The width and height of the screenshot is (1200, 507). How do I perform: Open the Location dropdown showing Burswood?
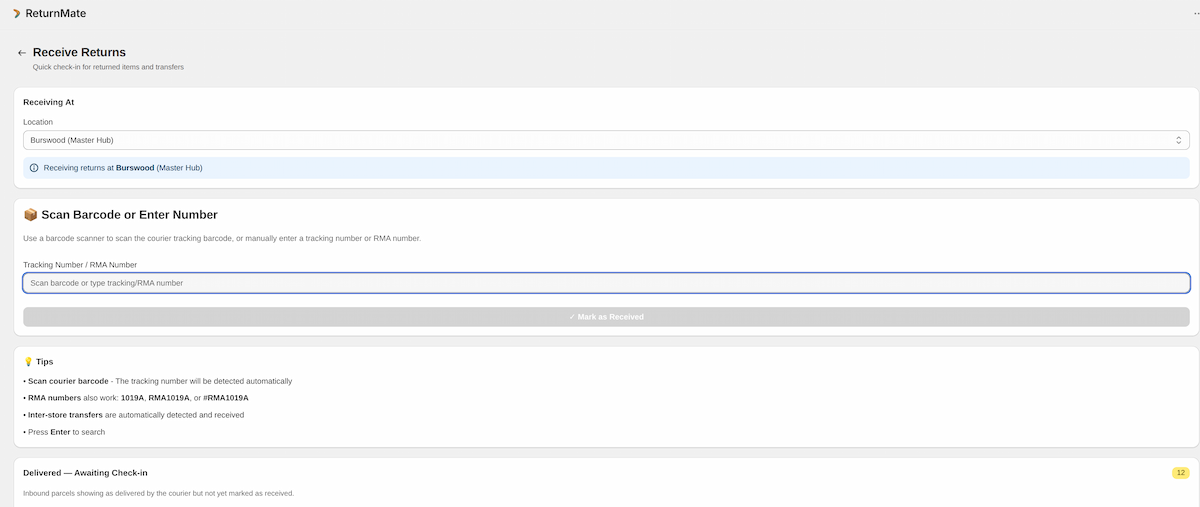[606, 140]
